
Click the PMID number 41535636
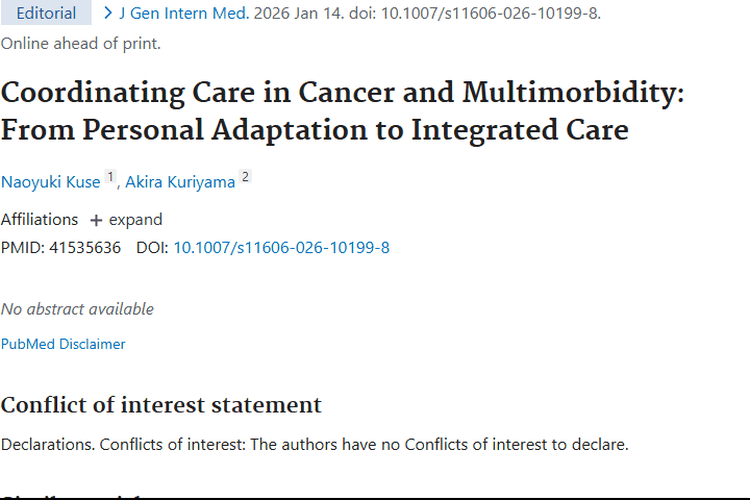[84, 247]
